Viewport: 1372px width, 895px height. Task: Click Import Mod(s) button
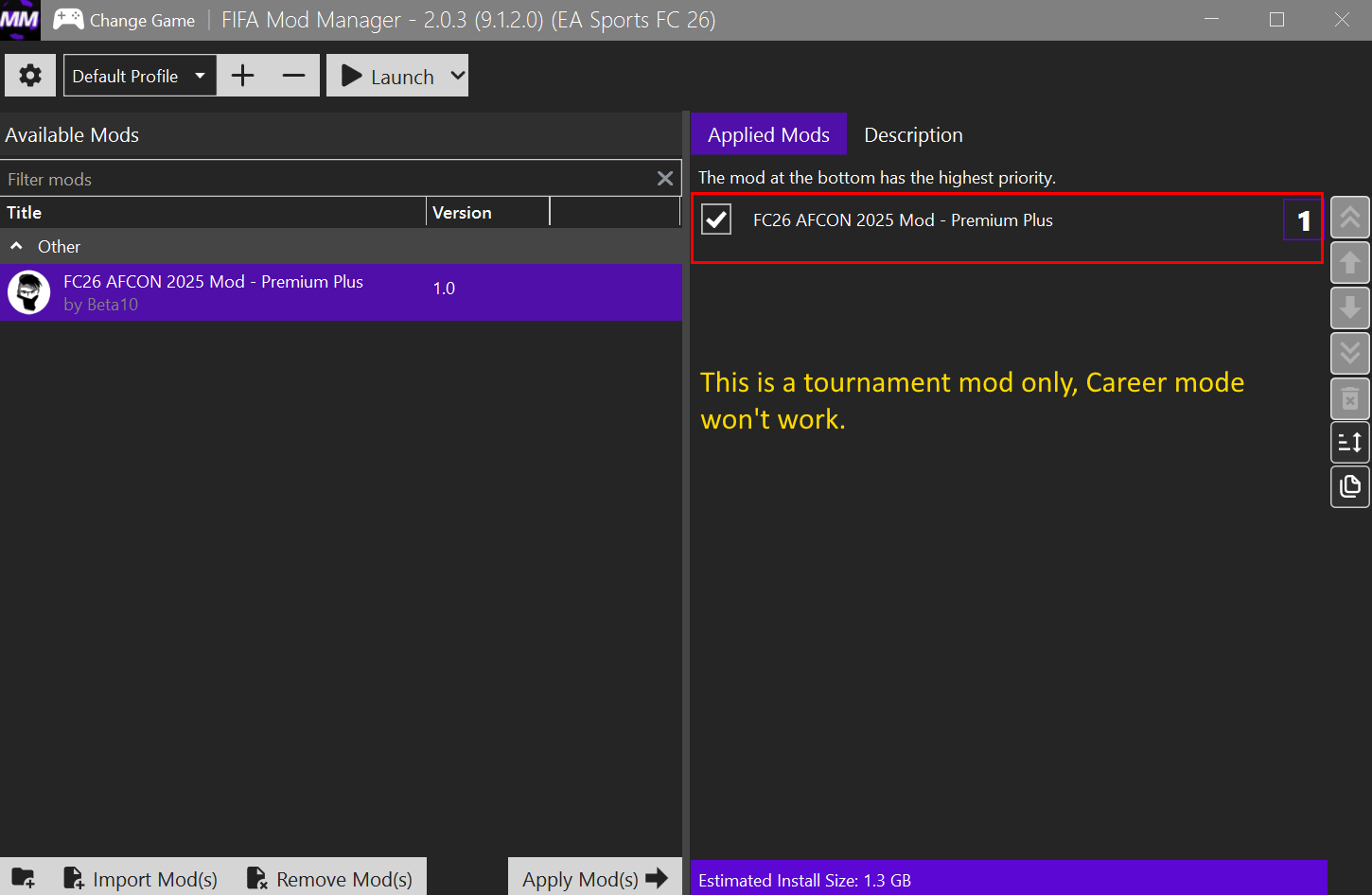pos(140,878)
